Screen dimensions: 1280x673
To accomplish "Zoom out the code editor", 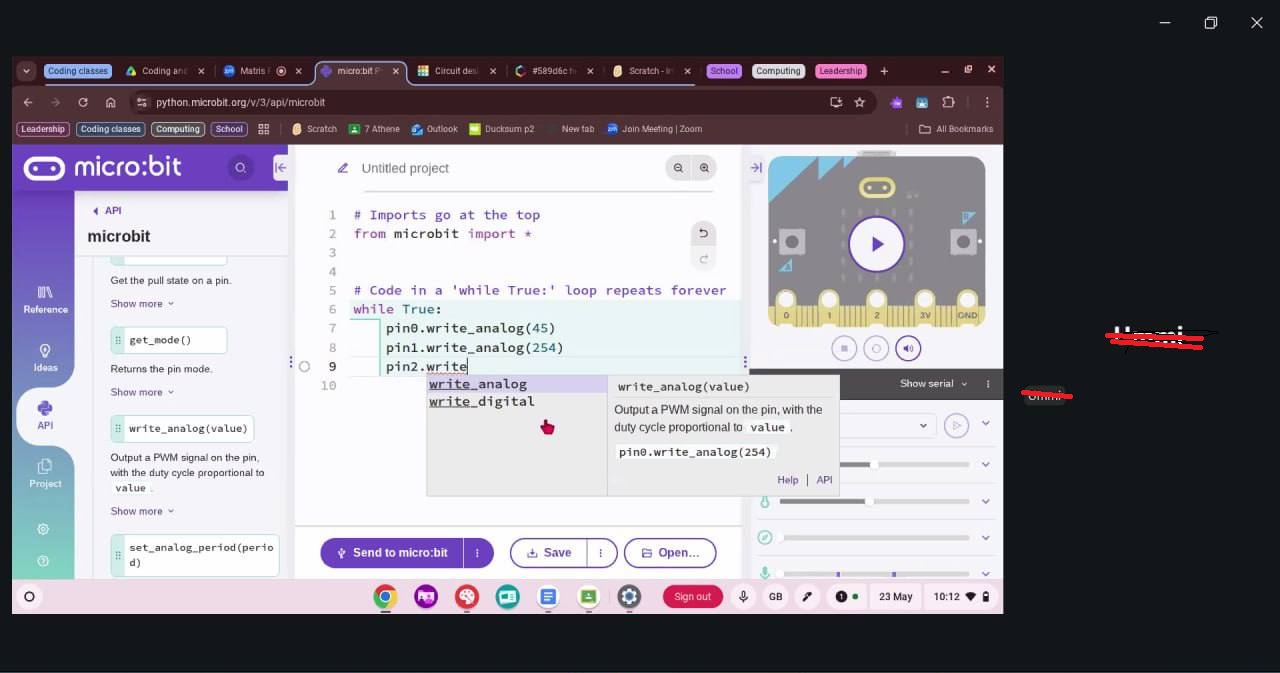I will tap(678, 168).
